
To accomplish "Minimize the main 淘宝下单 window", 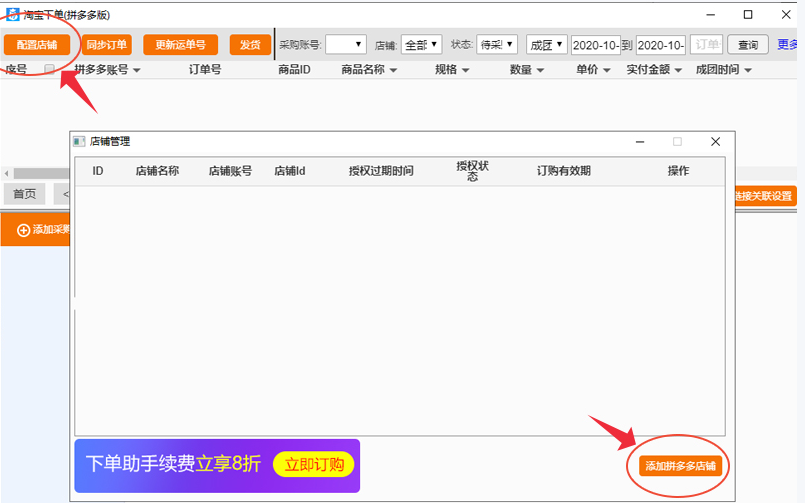I will (x=711, y=15).
